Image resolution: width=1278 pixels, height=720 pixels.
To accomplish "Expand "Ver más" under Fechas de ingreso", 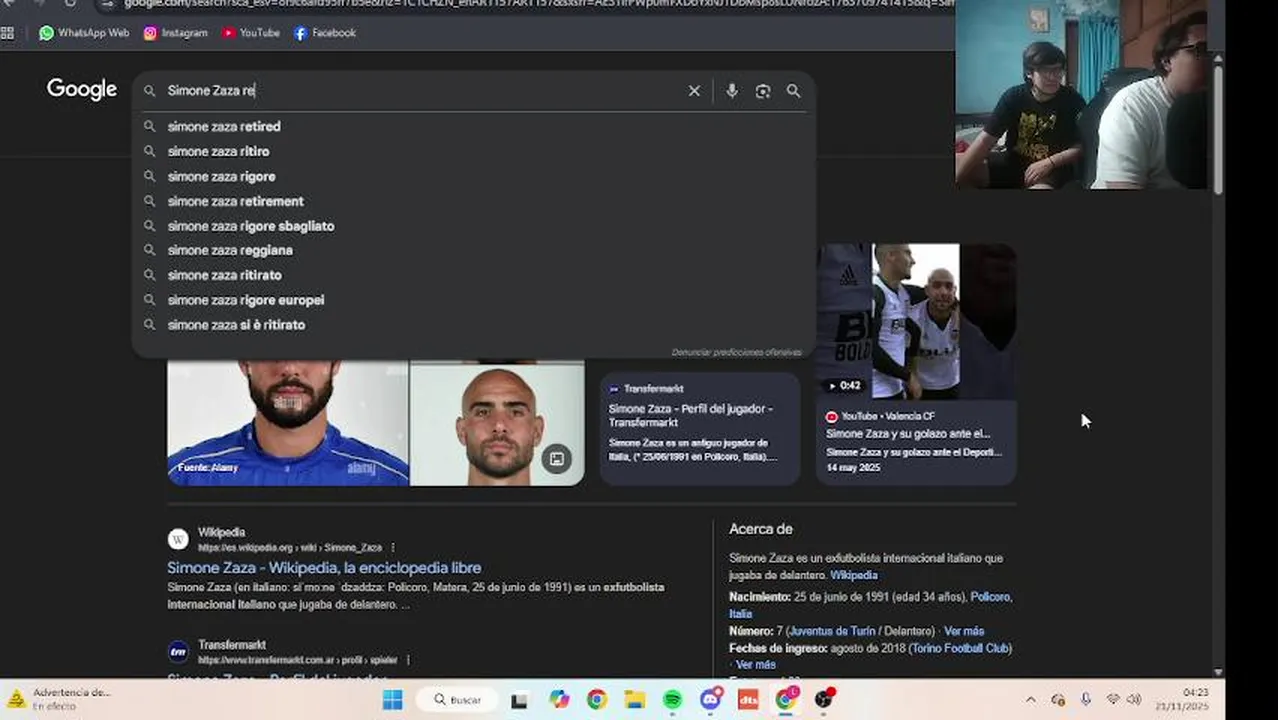I will [756, 665].
